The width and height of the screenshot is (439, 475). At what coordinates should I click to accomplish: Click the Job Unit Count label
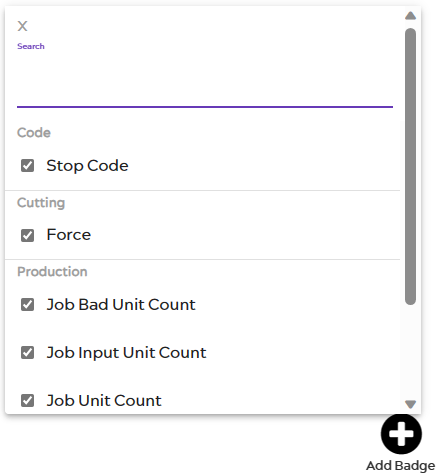pos(104,400)
